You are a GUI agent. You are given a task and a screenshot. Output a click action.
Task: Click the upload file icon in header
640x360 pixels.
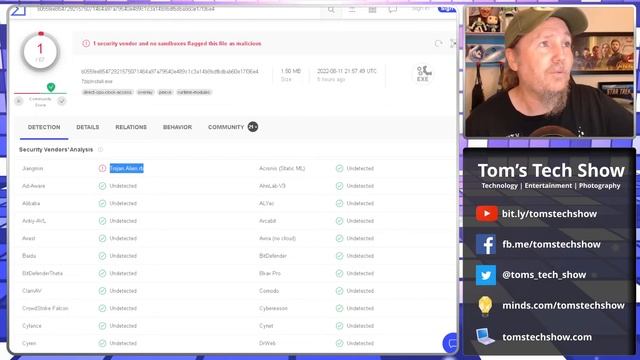click(x=352, y=9)
